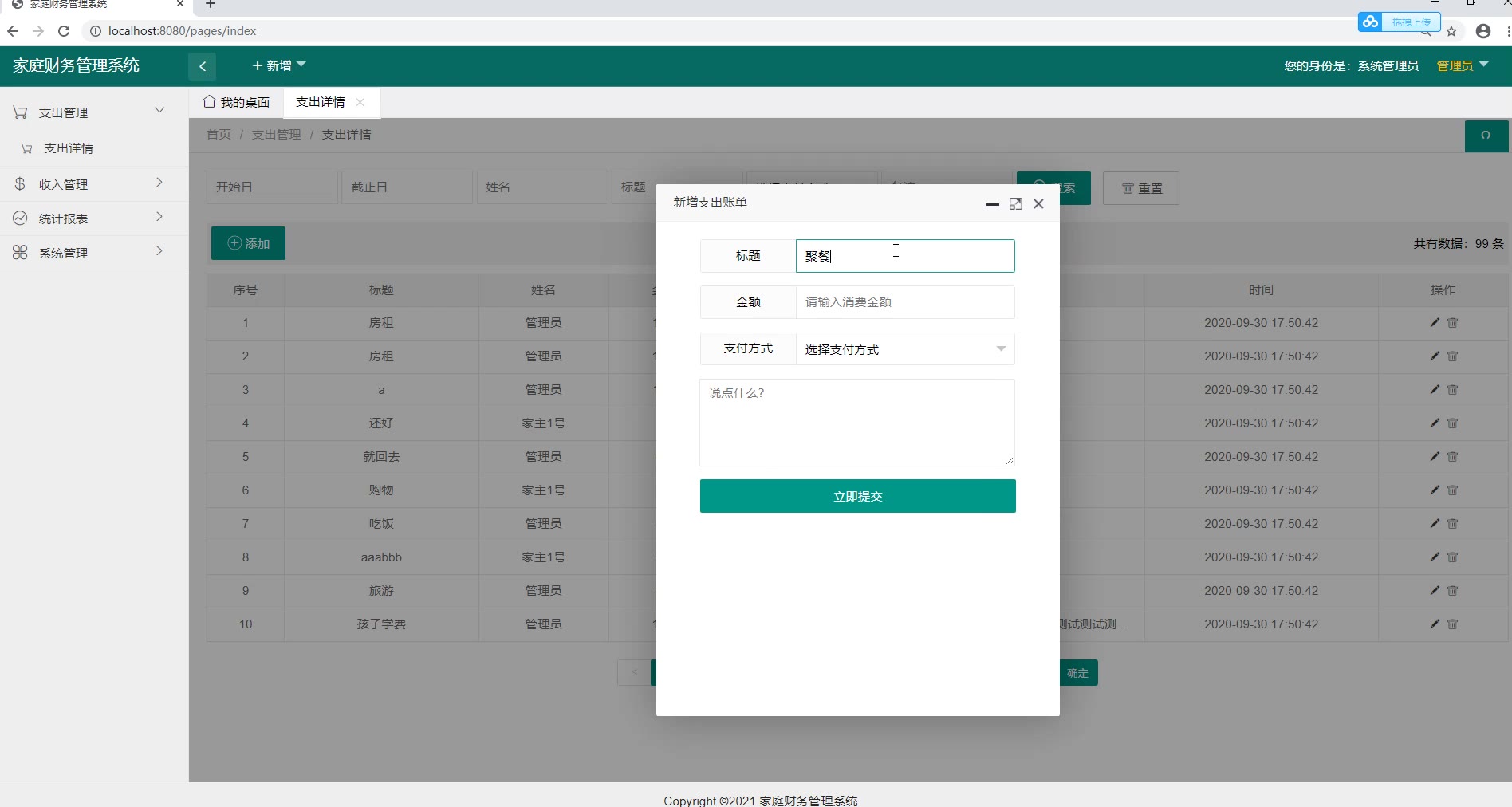1512x807 pixels.
Task: Open the 新增 dropdown in header
Action: pyautogui.click(x=279, y=65)
